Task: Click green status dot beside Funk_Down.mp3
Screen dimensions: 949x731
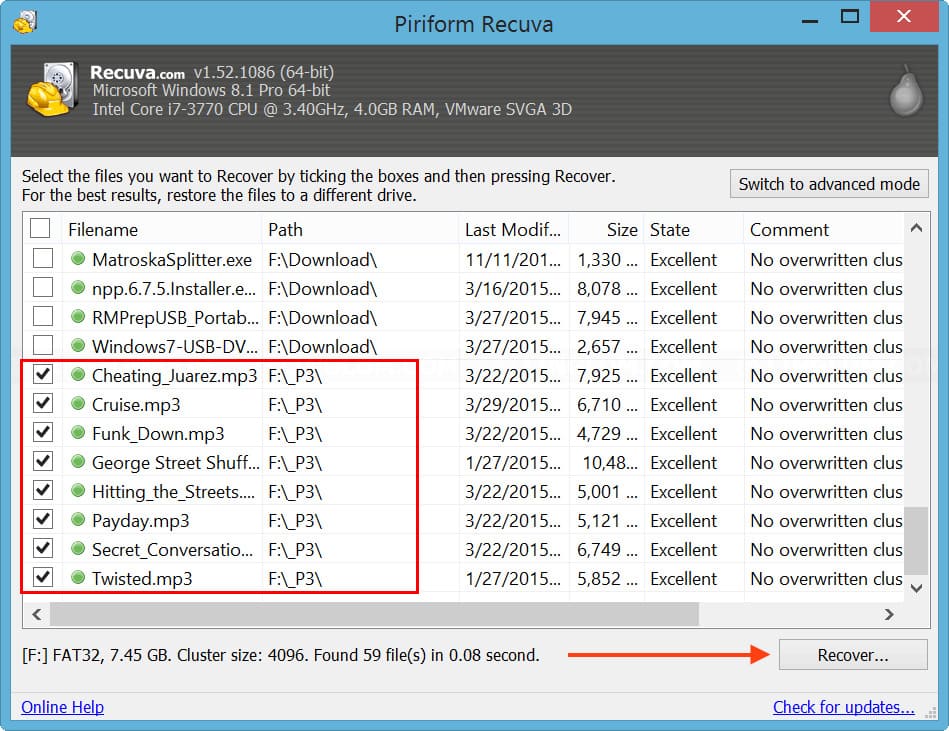Action: (78, 434)
